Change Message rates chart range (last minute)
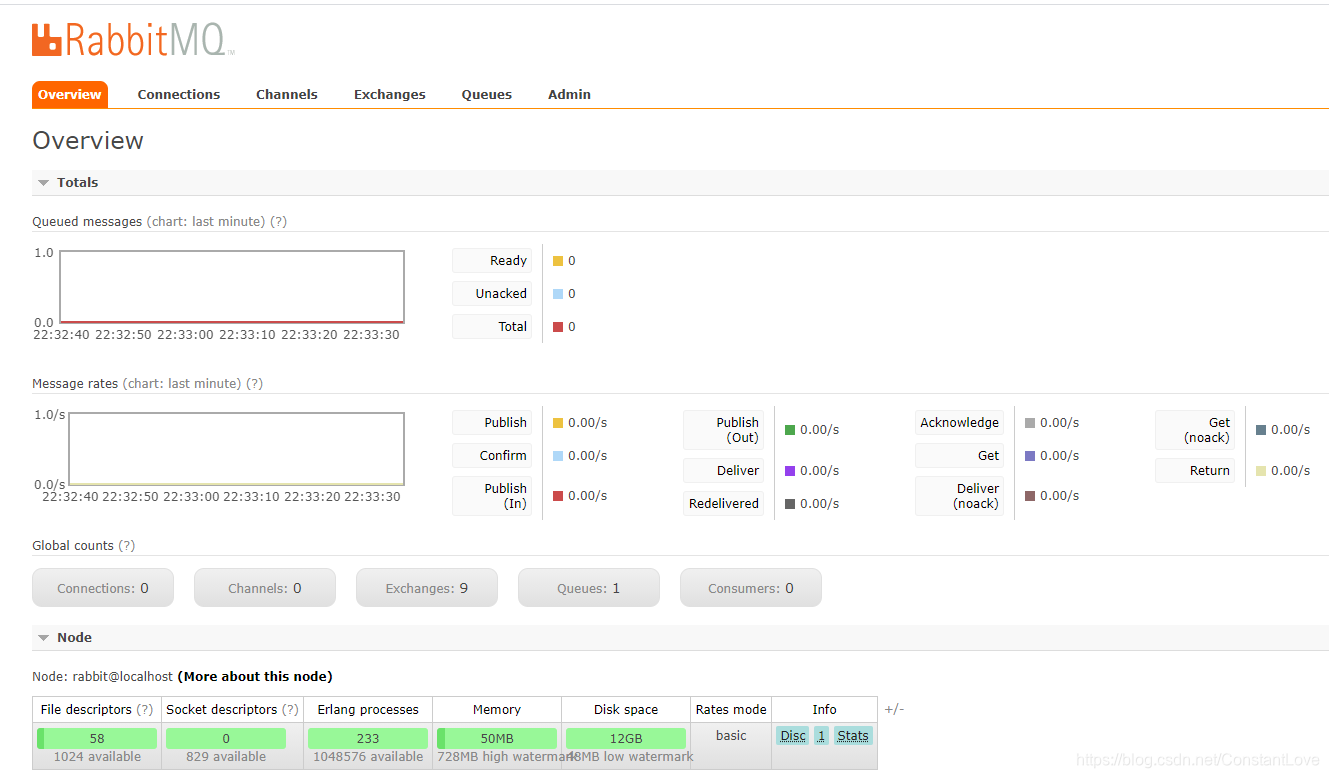 (x=182, y=383)
